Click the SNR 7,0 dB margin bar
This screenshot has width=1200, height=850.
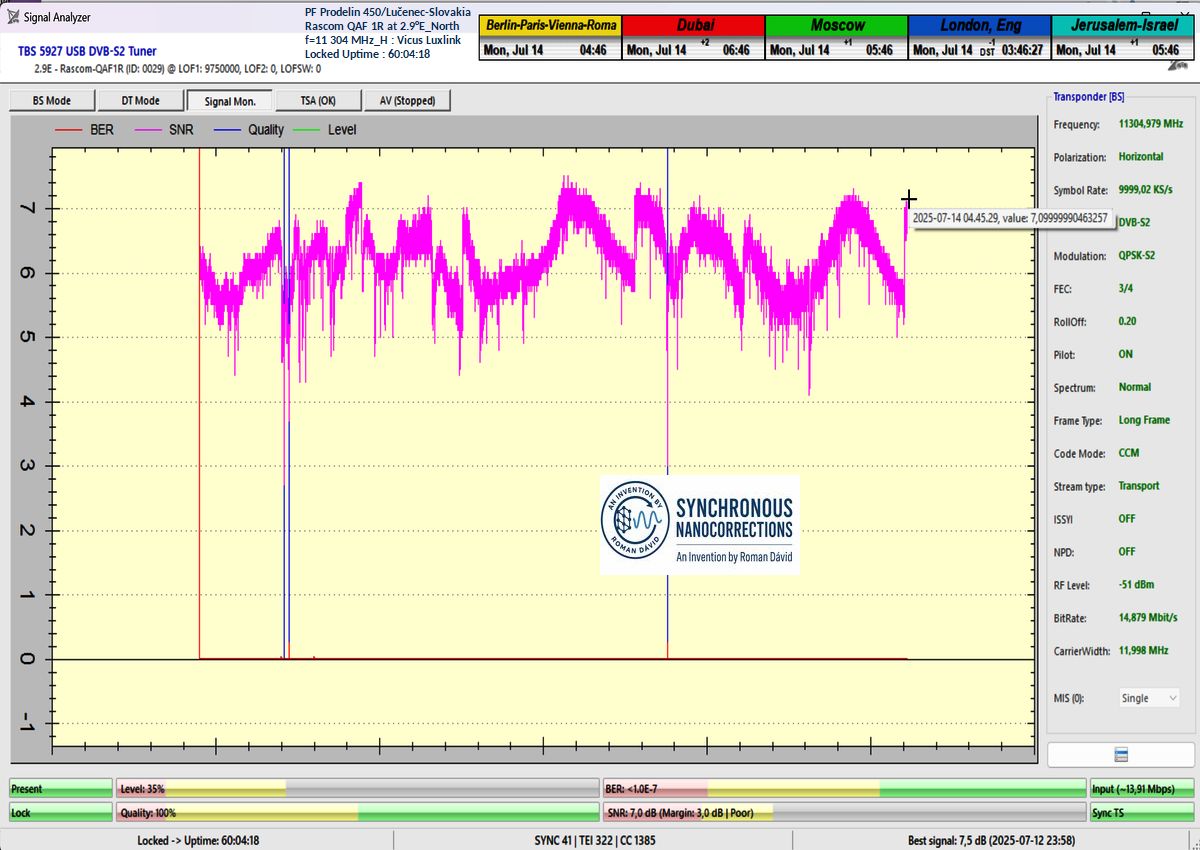click(844, 813)
